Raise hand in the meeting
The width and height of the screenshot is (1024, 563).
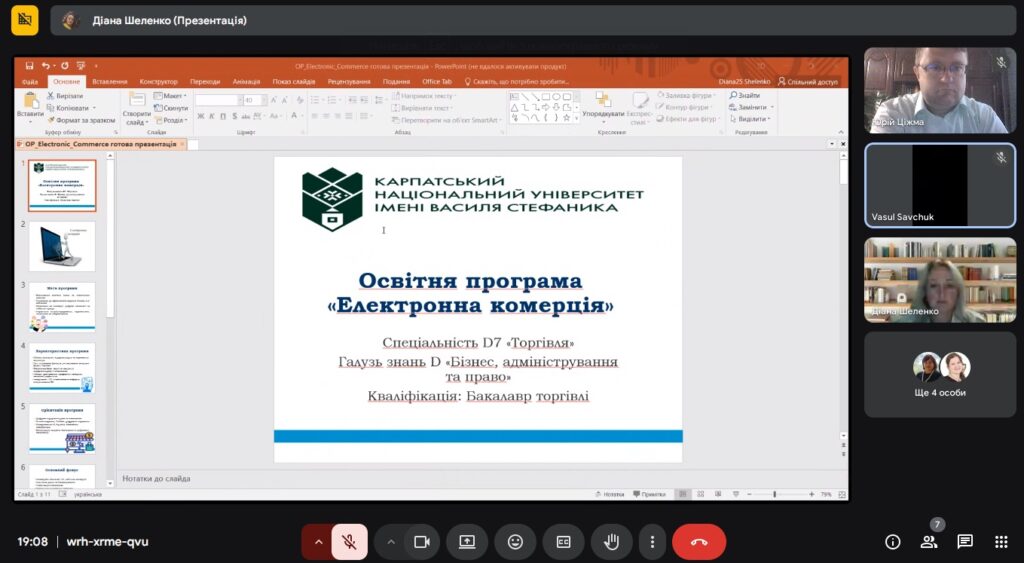611,542
